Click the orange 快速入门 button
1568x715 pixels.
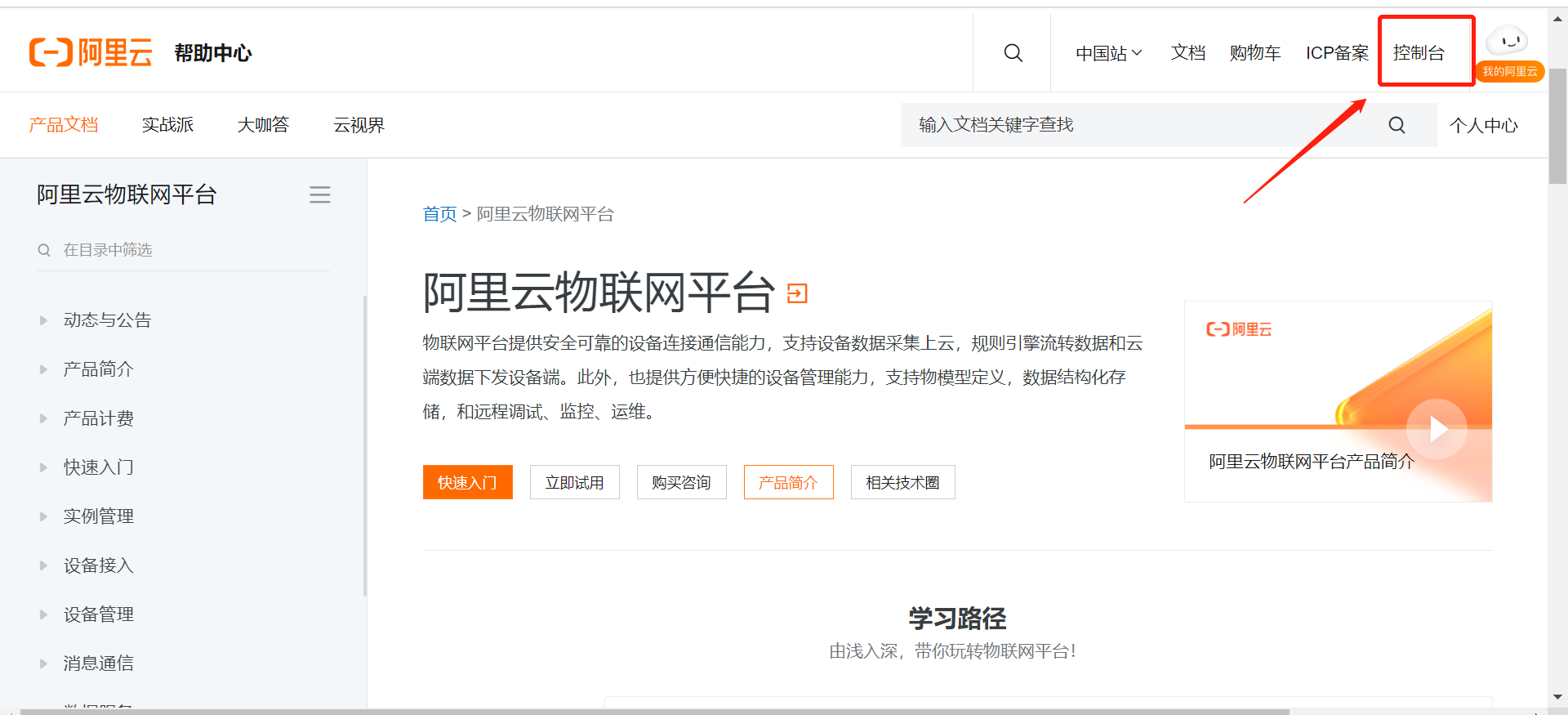468,482
